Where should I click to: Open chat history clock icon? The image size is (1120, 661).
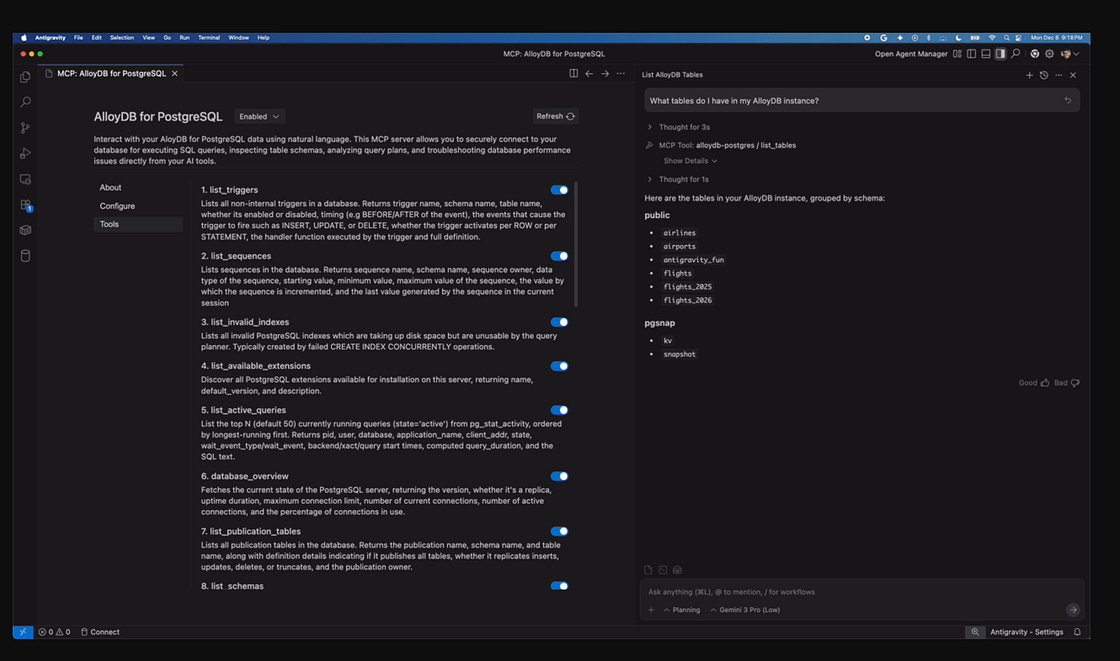point(1044,75)
